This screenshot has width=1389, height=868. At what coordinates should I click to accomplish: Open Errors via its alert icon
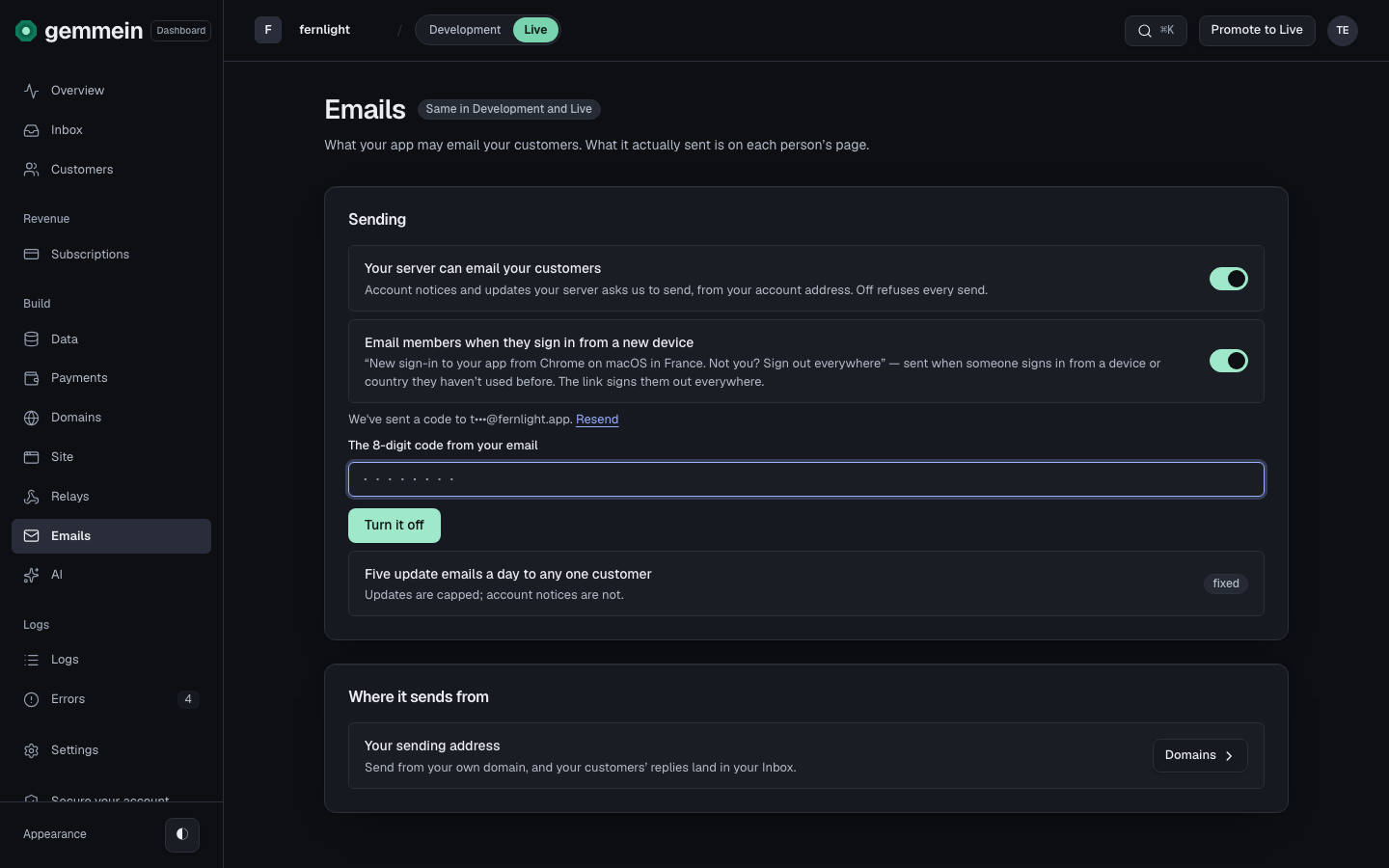(x=32, y=699)
